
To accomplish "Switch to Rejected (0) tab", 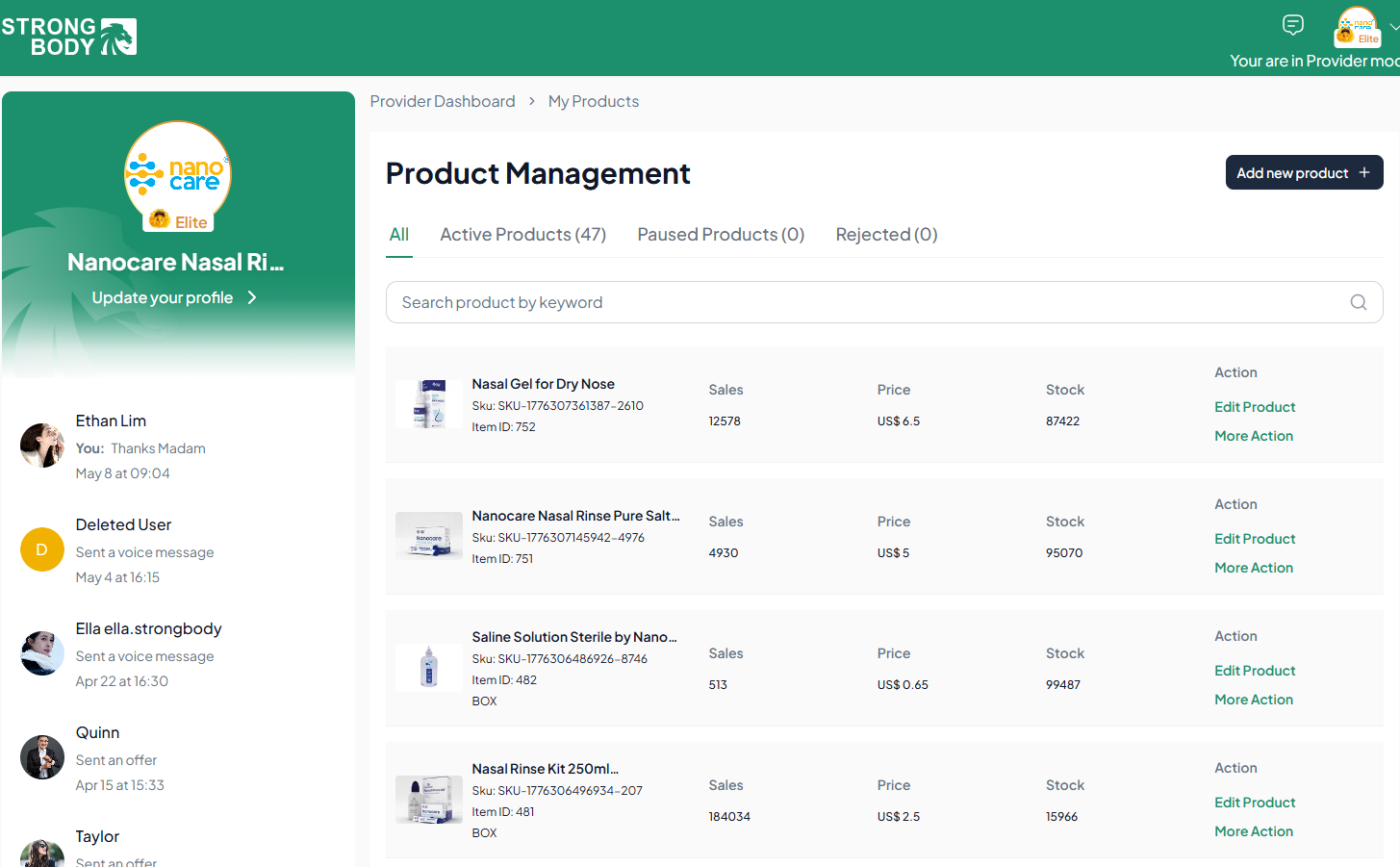I will point(886,235).
